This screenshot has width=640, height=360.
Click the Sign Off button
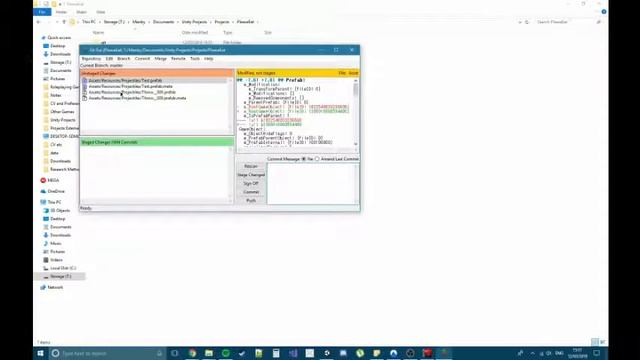click(251, 183)
